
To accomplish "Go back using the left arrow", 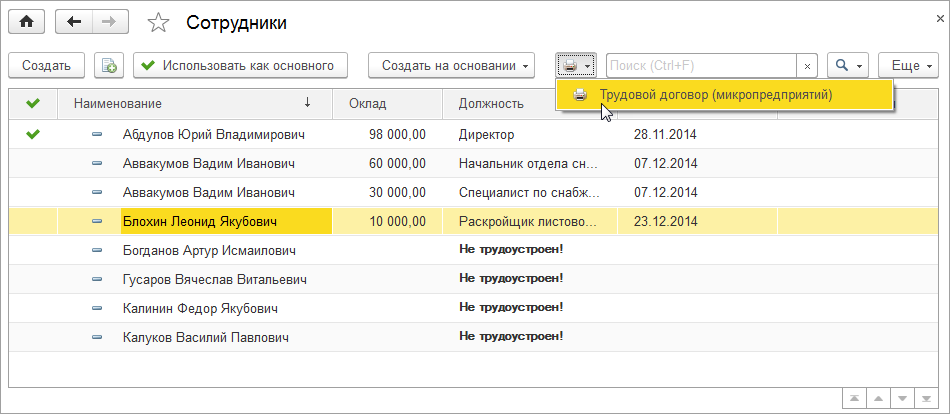I will (x=74, y=21).
